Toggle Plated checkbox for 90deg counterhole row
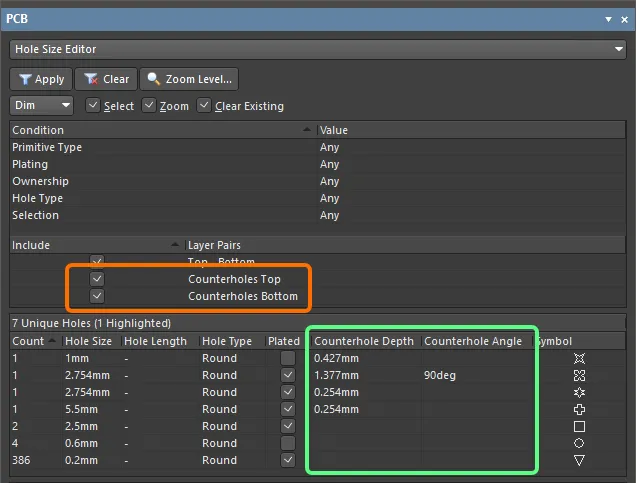 pos(288,375)
